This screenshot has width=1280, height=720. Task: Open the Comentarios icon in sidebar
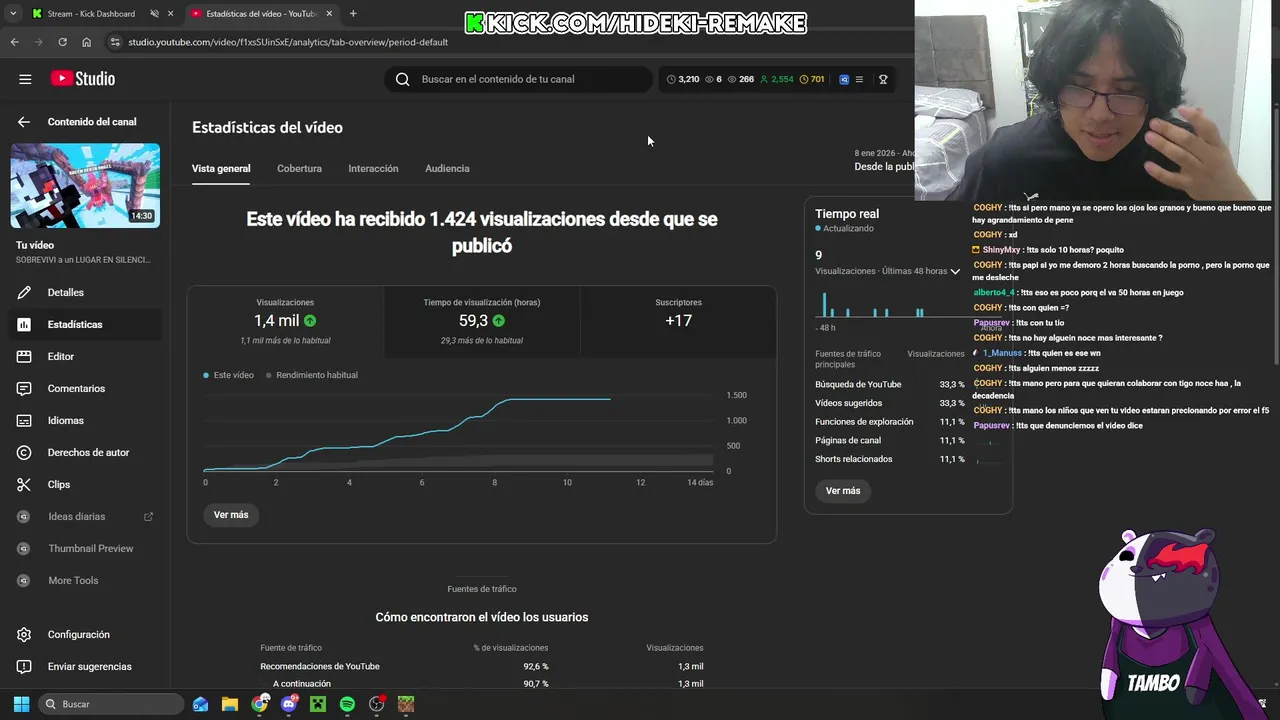24,389
